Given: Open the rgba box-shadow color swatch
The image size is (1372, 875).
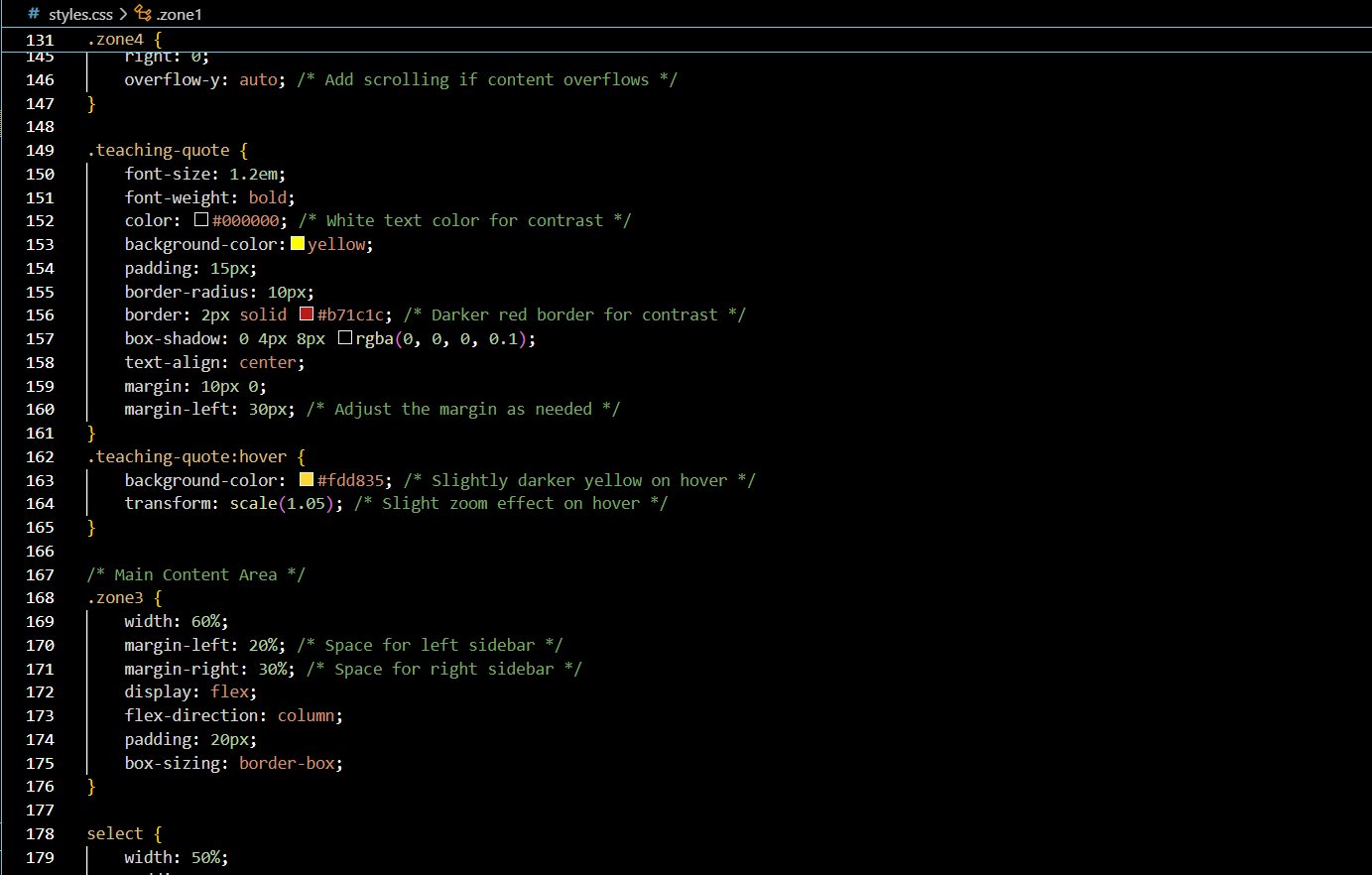Looking at the screenshot, I should tap(345, 338).
